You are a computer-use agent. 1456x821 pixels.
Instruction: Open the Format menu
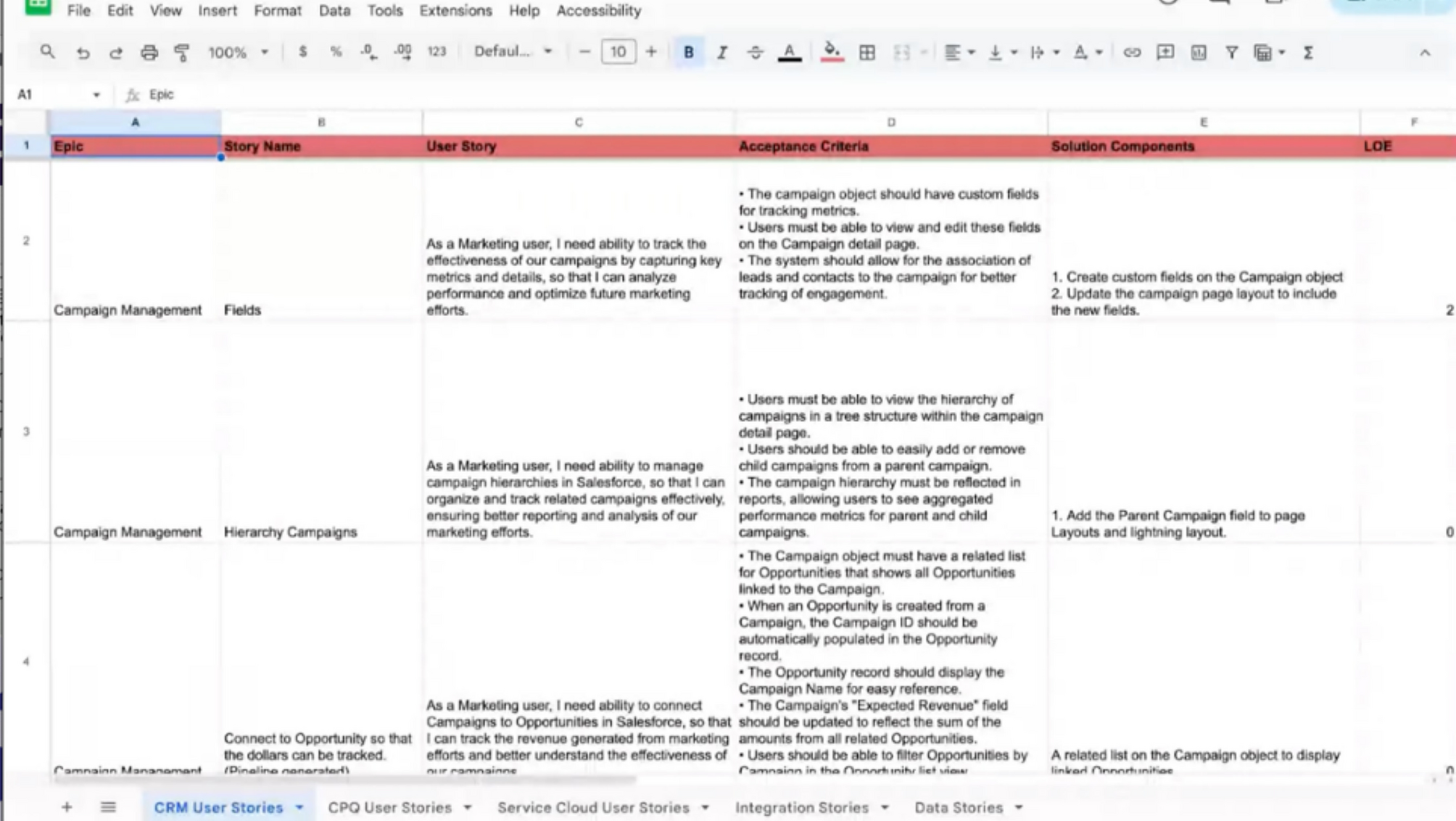[x=278, y=11]
